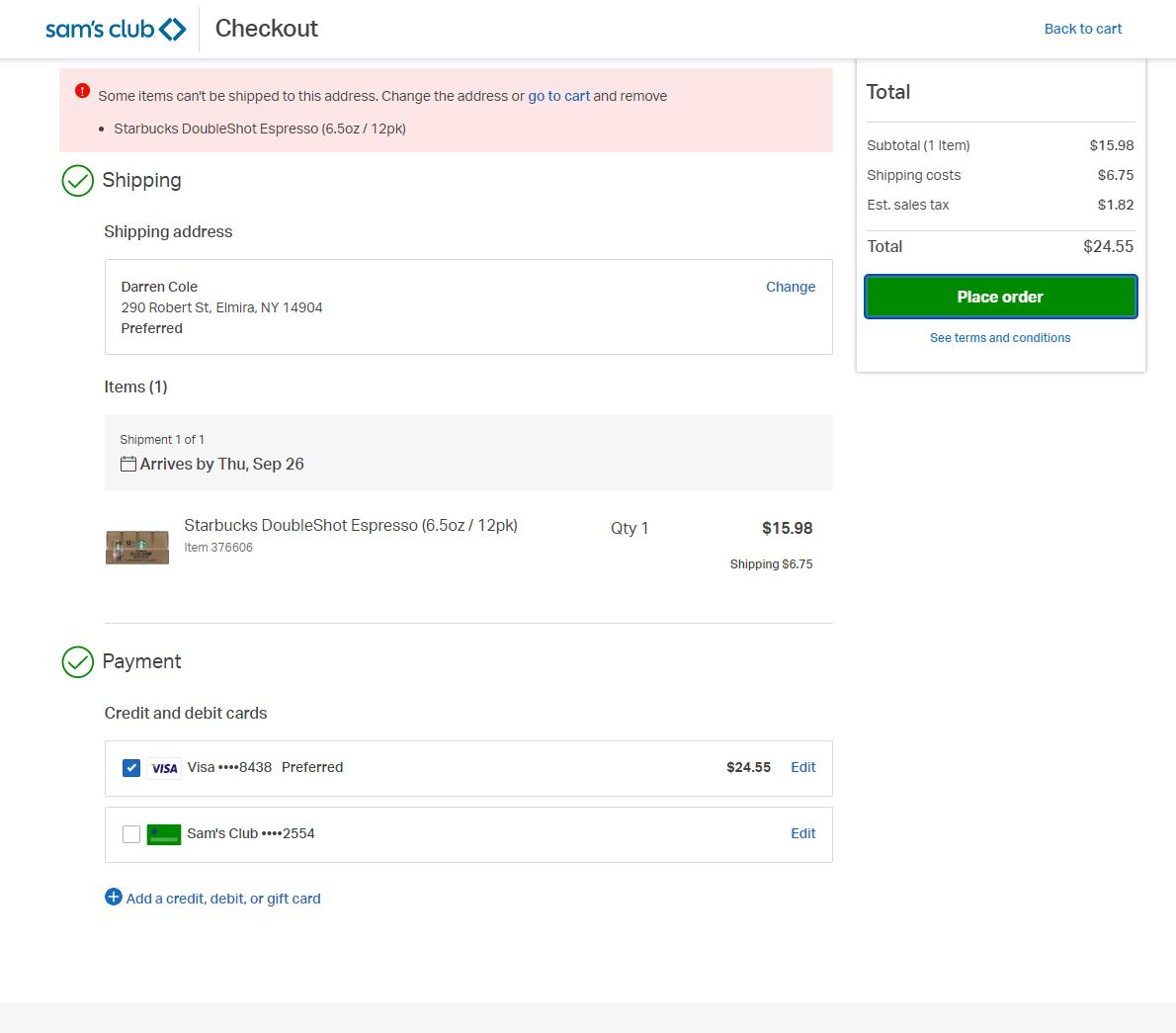Click the Visa card logo icon
This screenshot has width=1176, height=1033.
point(164,768)
